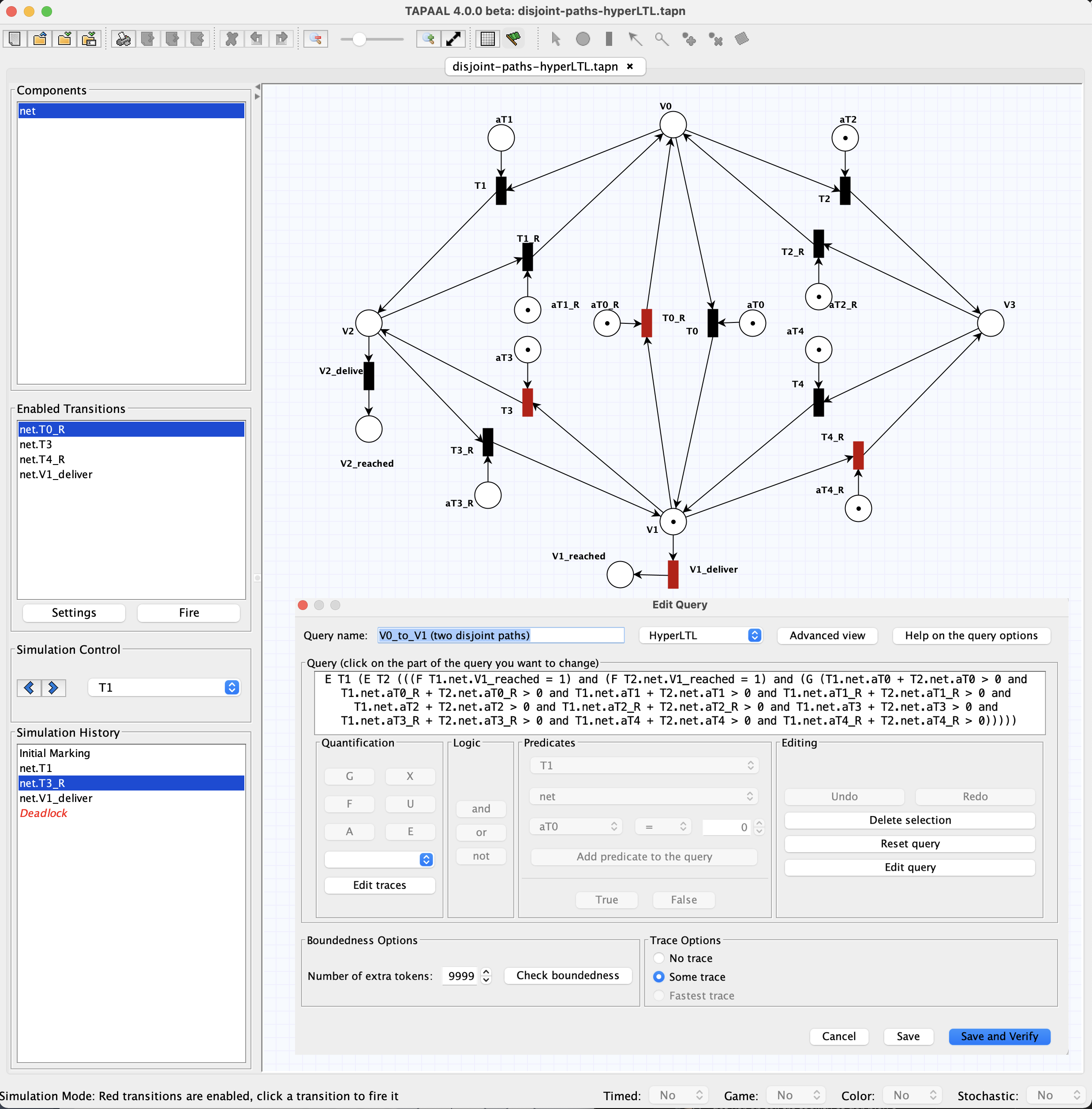This screenshot has height=1109, width=1092.
Task: Select the disjoint-paths-hyperLTL.tapn tab
Action: (535, 67)
